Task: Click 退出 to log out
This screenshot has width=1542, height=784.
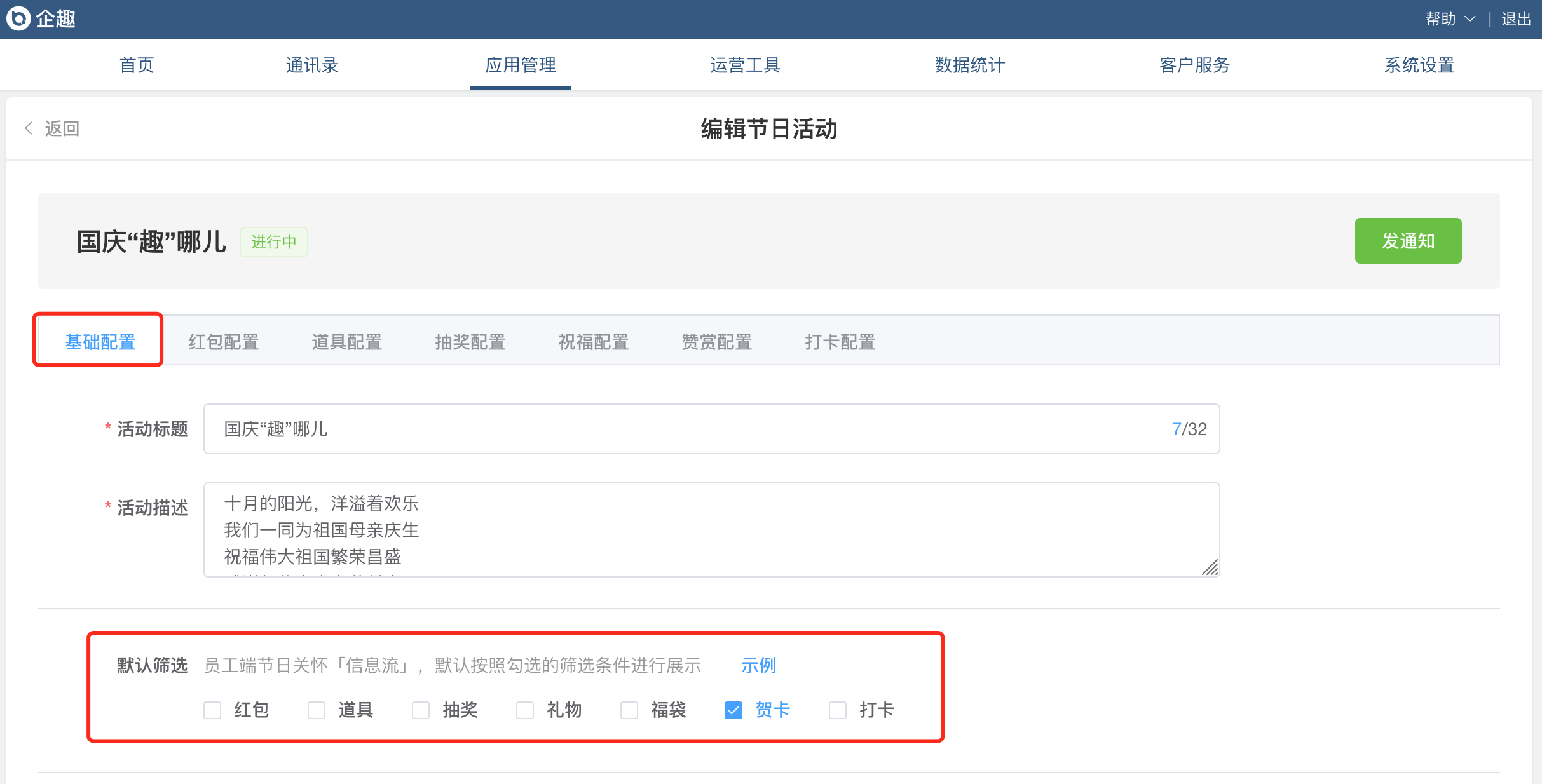Action: 1516,19
